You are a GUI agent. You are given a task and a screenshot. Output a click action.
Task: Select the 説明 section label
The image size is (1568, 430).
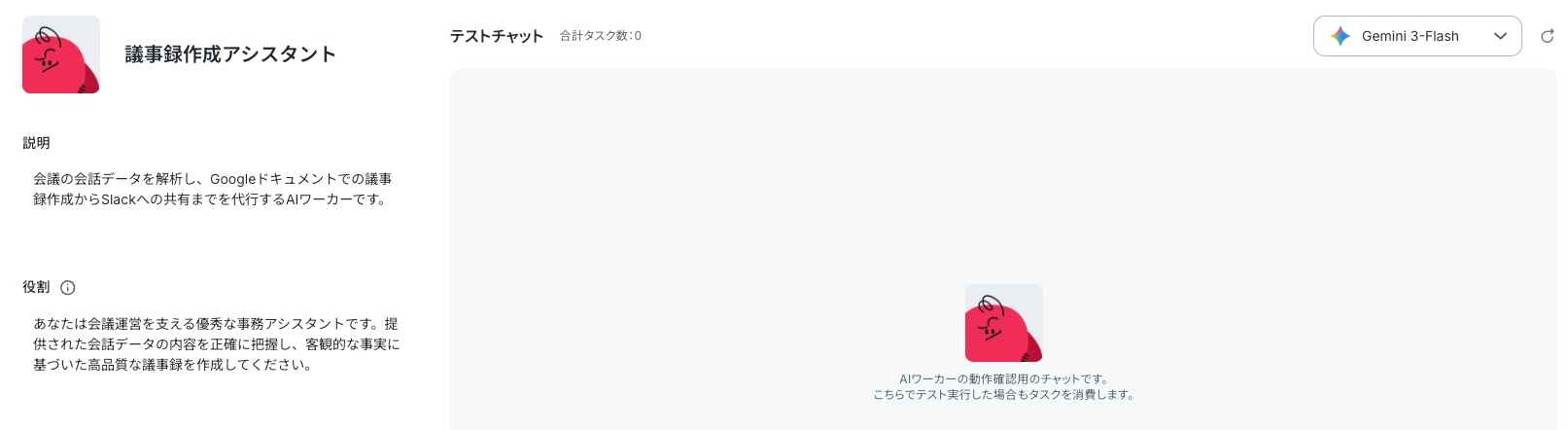[36, 143]
